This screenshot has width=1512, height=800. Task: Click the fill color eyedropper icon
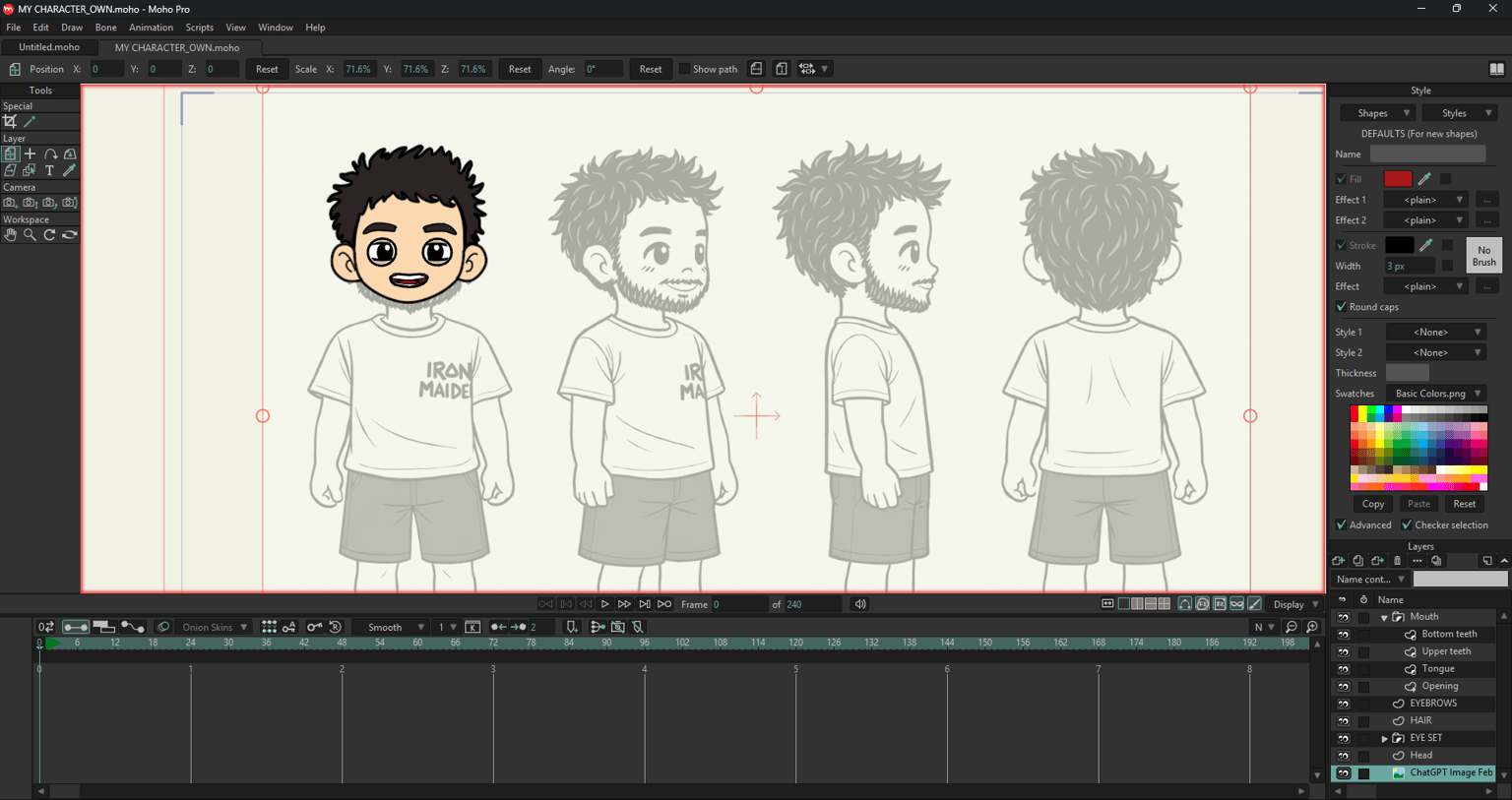coord(1424,179)
